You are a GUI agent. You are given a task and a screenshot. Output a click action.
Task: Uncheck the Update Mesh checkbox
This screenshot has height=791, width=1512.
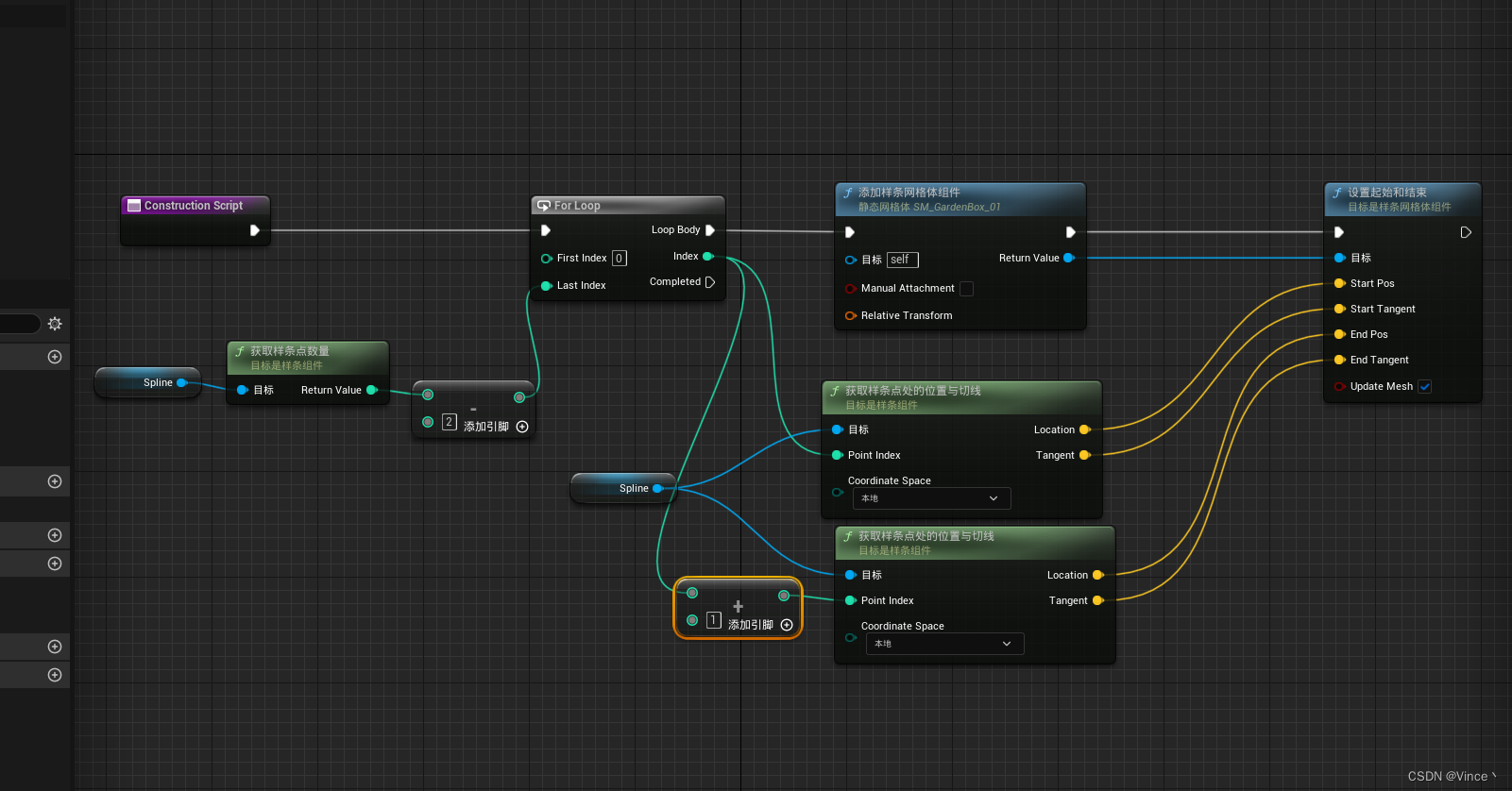1425,386
